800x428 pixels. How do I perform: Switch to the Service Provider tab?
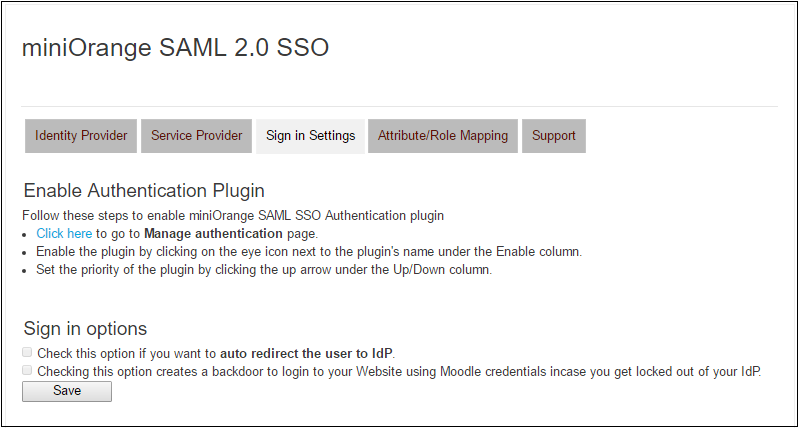196,136
